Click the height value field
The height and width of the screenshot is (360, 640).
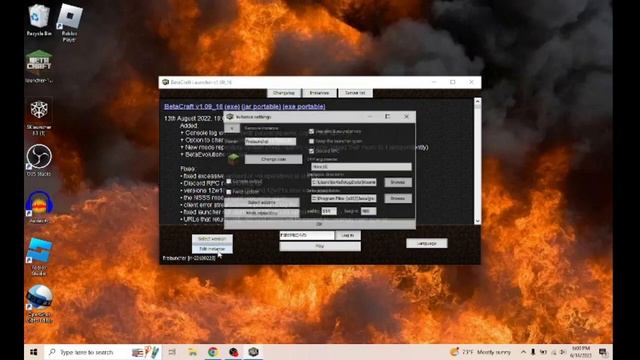[368, 211]
